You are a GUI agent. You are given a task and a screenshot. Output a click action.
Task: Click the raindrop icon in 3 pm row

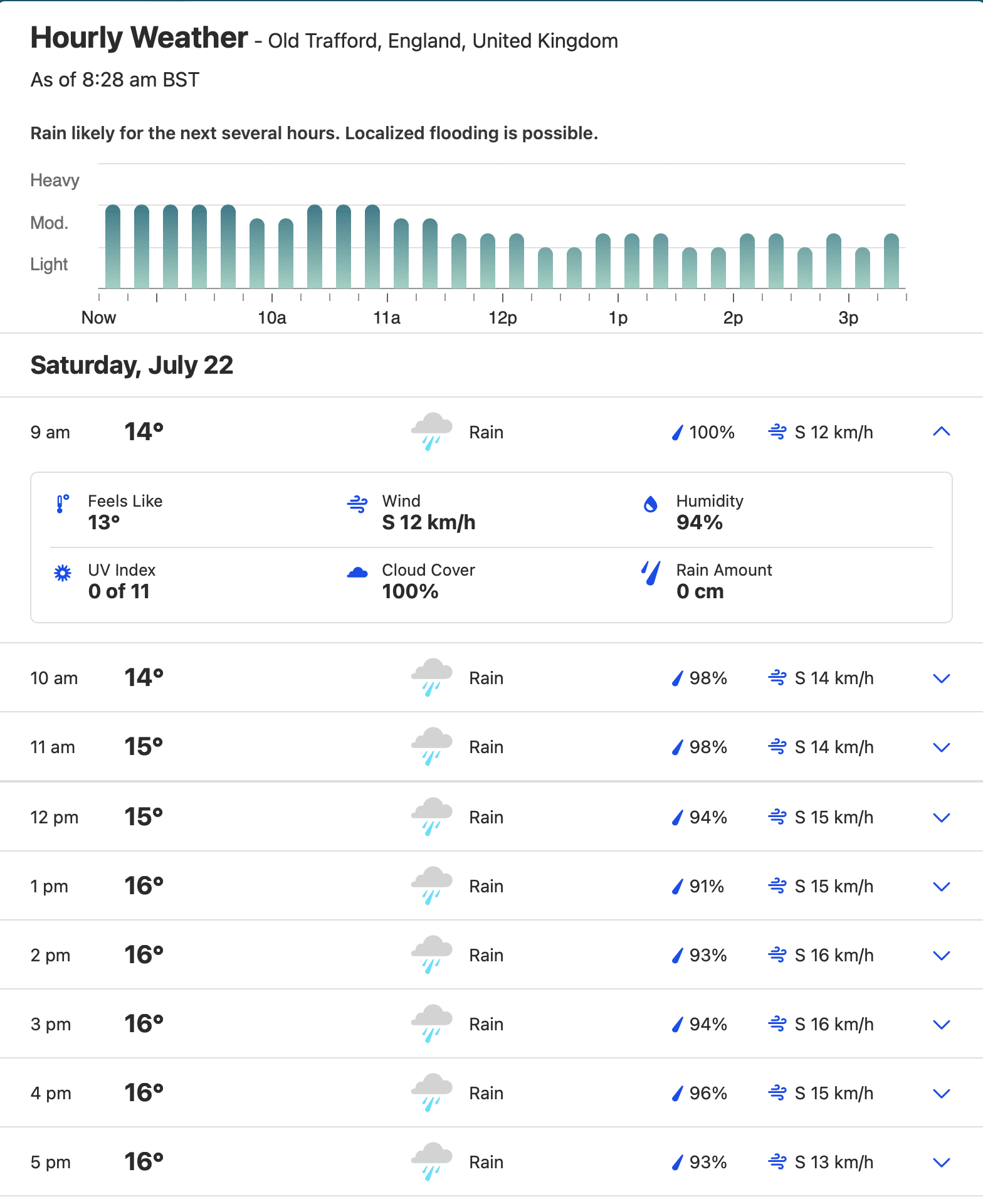(677, 1024)
